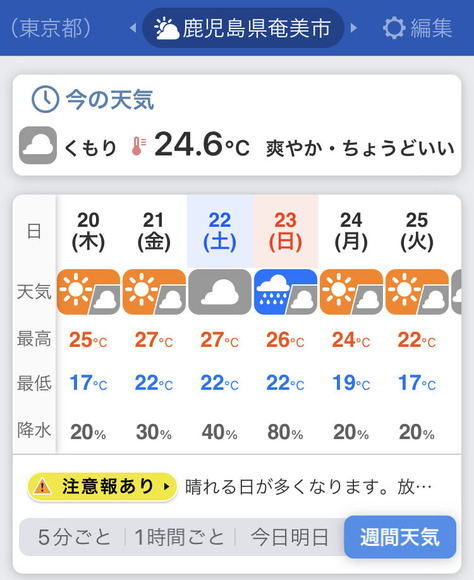Switch to the 5分ごと tab
Screen dimensions: 474x580
pyautogui.click(x=74, y=537)
